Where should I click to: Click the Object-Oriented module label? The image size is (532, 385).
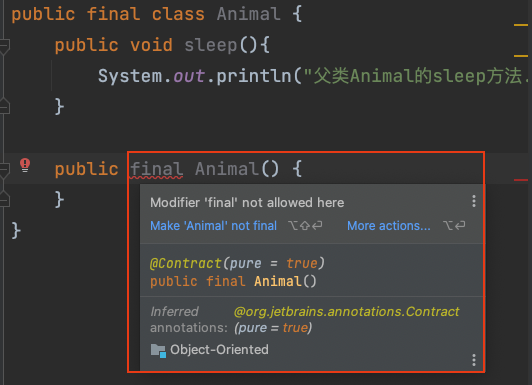[x=219, y=349]
